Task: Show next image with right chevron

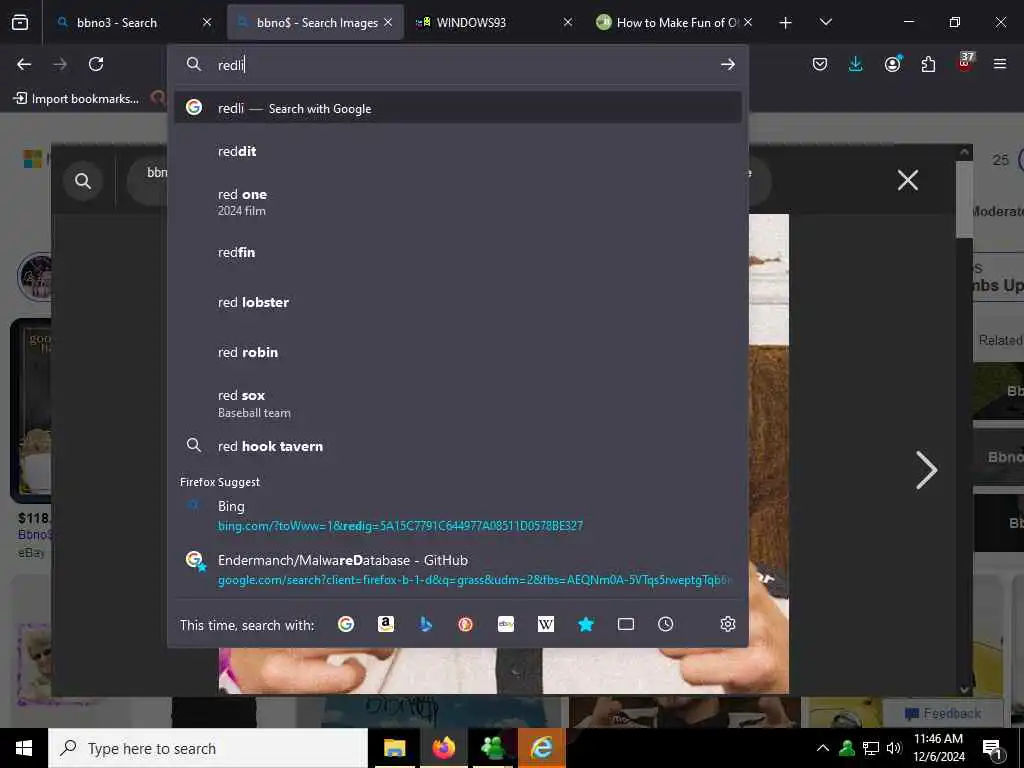Action: pyautogui.click(x=927, y=470)
